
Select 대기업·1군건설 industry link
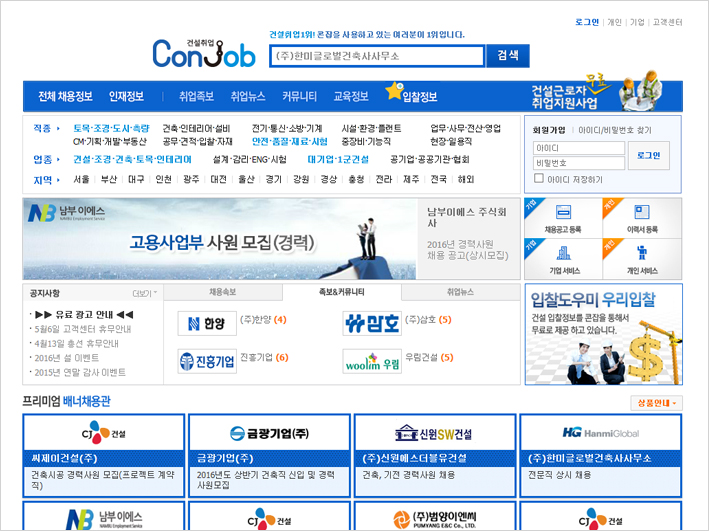click(x=338, y=159)
